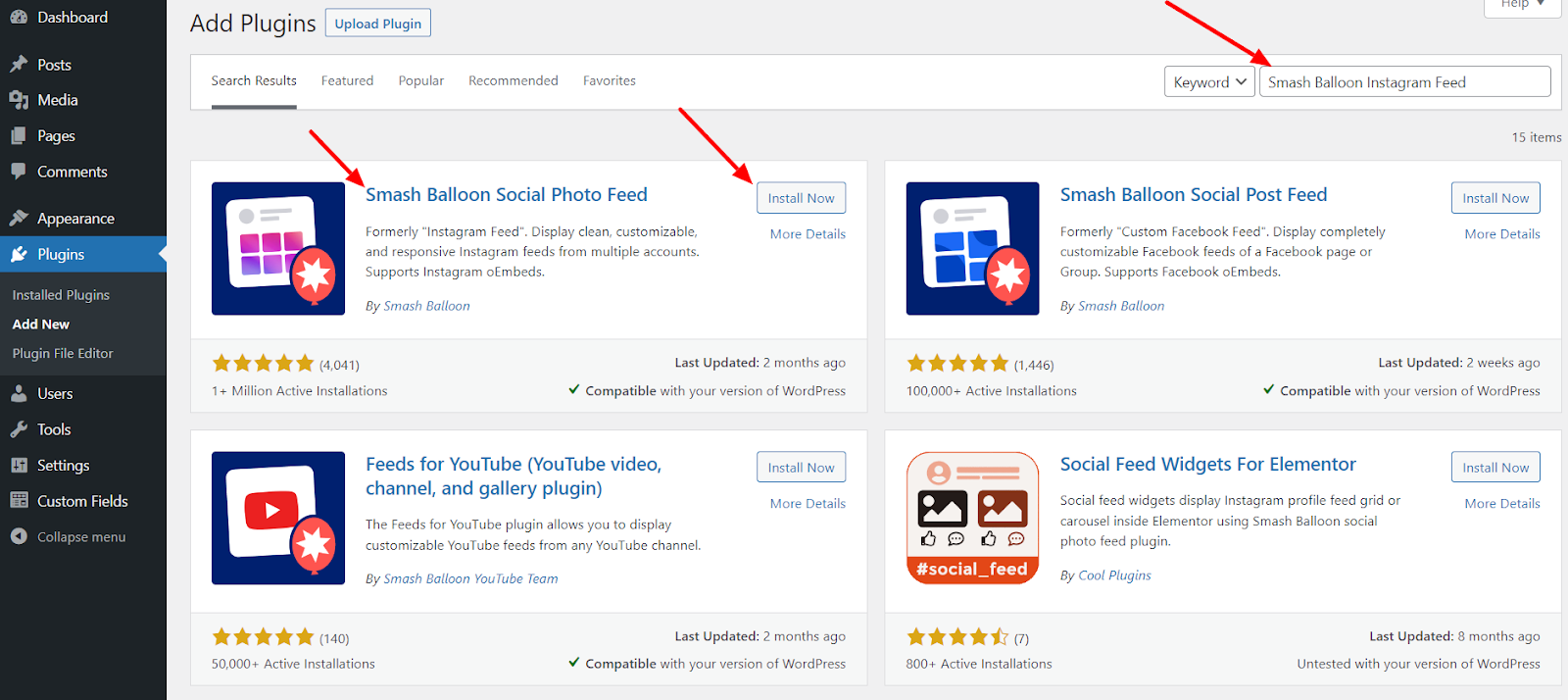Open the Plugins menu item
1568x700 pixels.
click(x=83, y=254)
